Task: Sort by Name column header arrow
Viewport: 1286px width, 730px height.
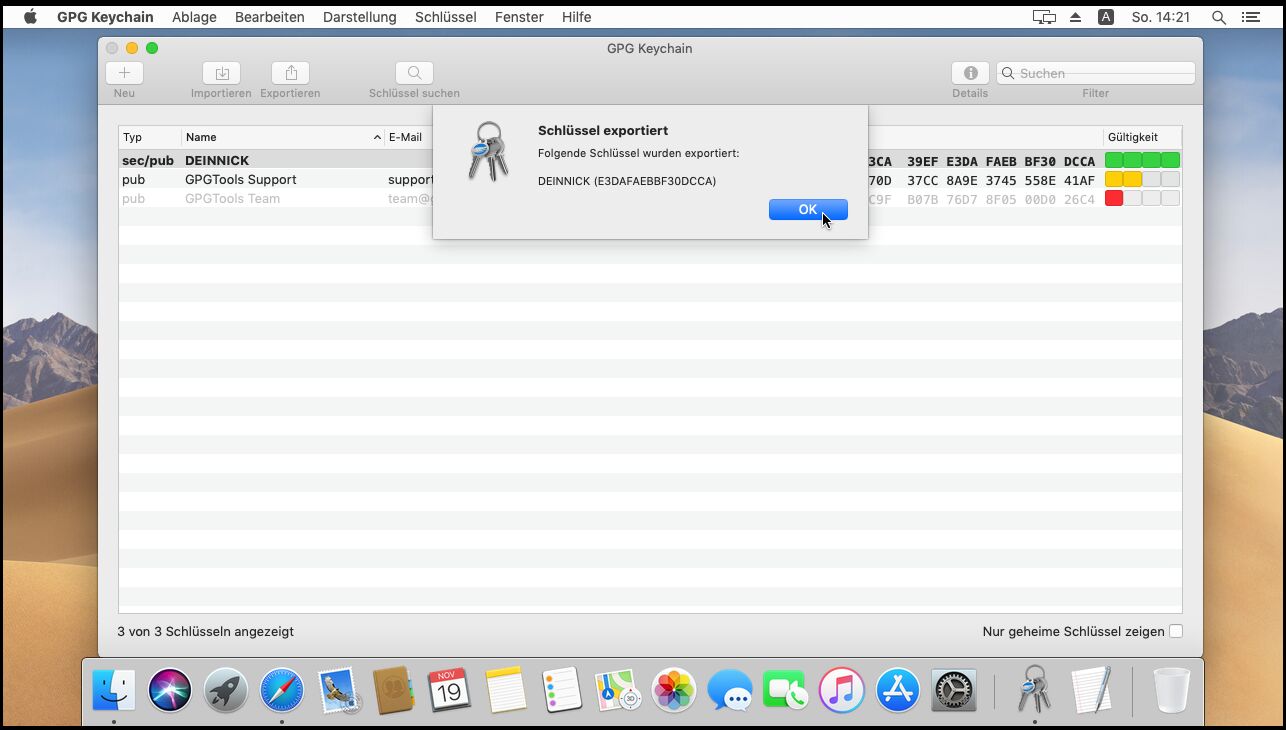Action: point(377,137)
